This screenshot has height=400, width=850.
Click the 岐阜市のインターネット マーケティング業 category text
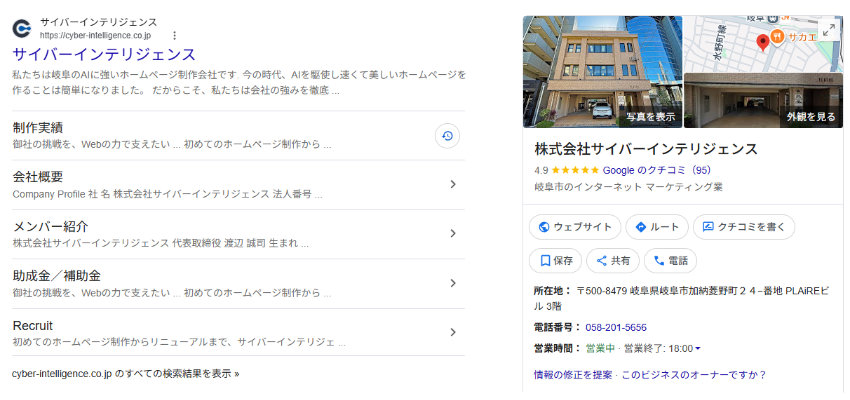628,187
